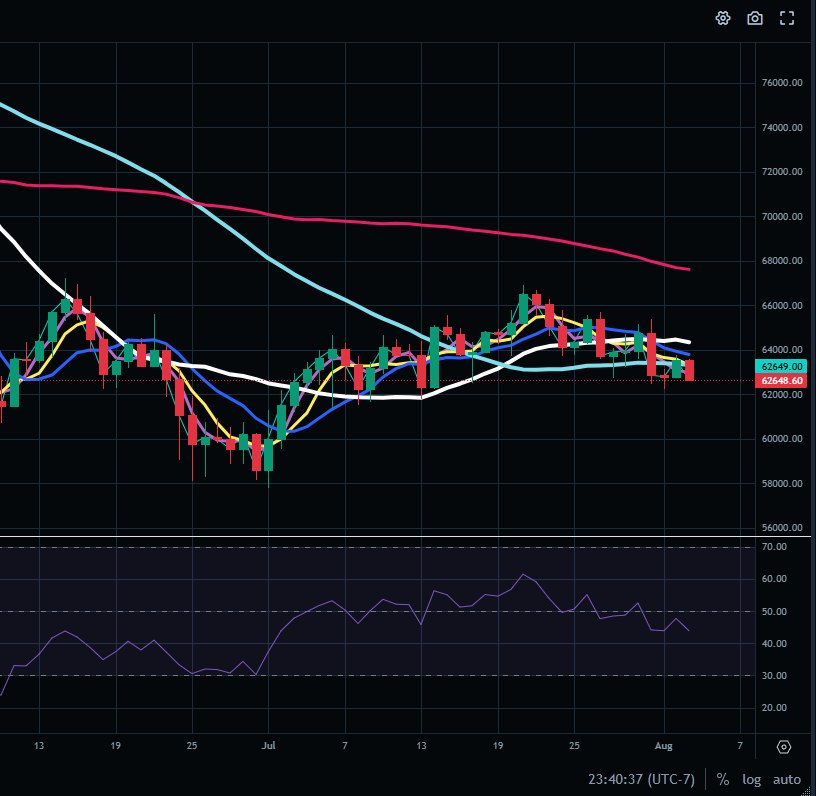The image size is (816, 796).
Task: Select the end of the pink moving average line
Action: [x=689, y=269]
